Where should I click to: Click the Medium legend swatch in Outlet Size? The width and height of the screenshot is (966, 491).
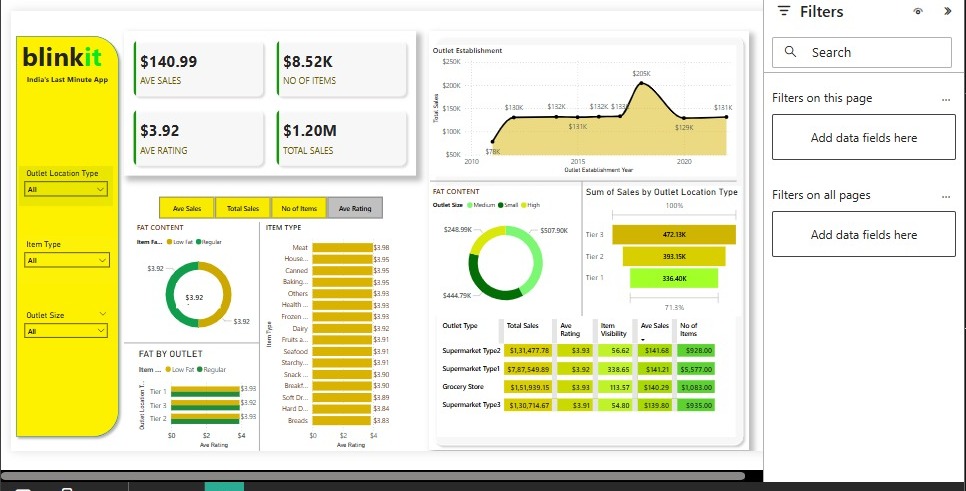point(469,205)
